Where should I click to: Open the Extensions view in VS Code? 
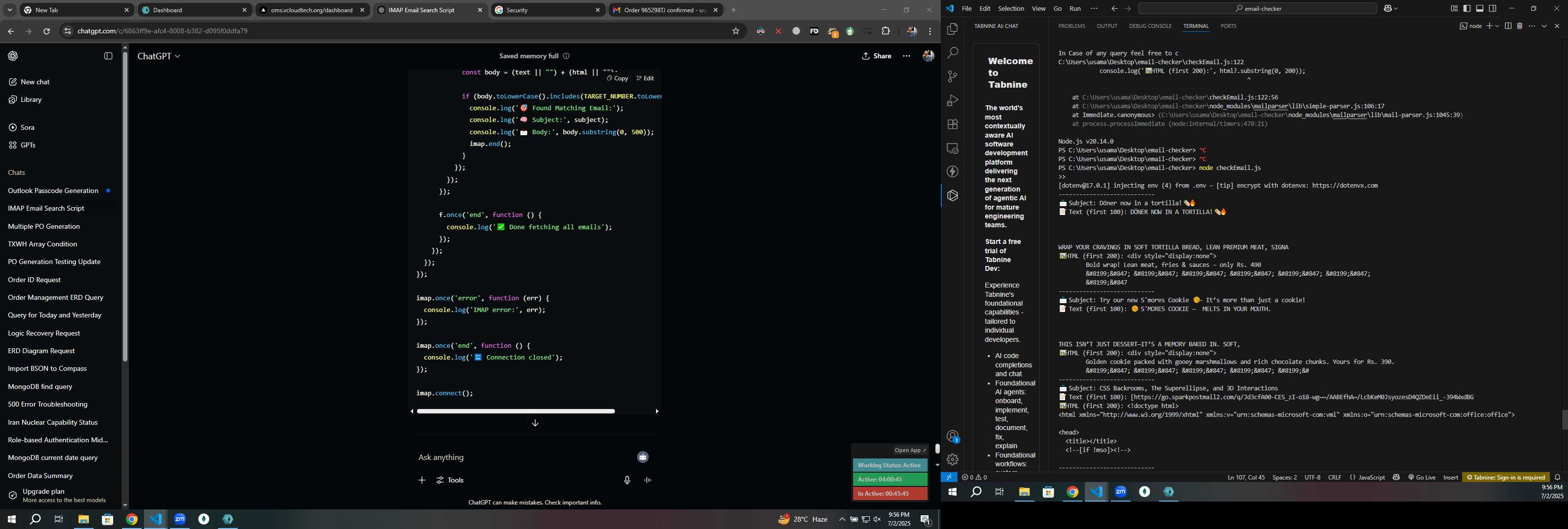[953, 124]
